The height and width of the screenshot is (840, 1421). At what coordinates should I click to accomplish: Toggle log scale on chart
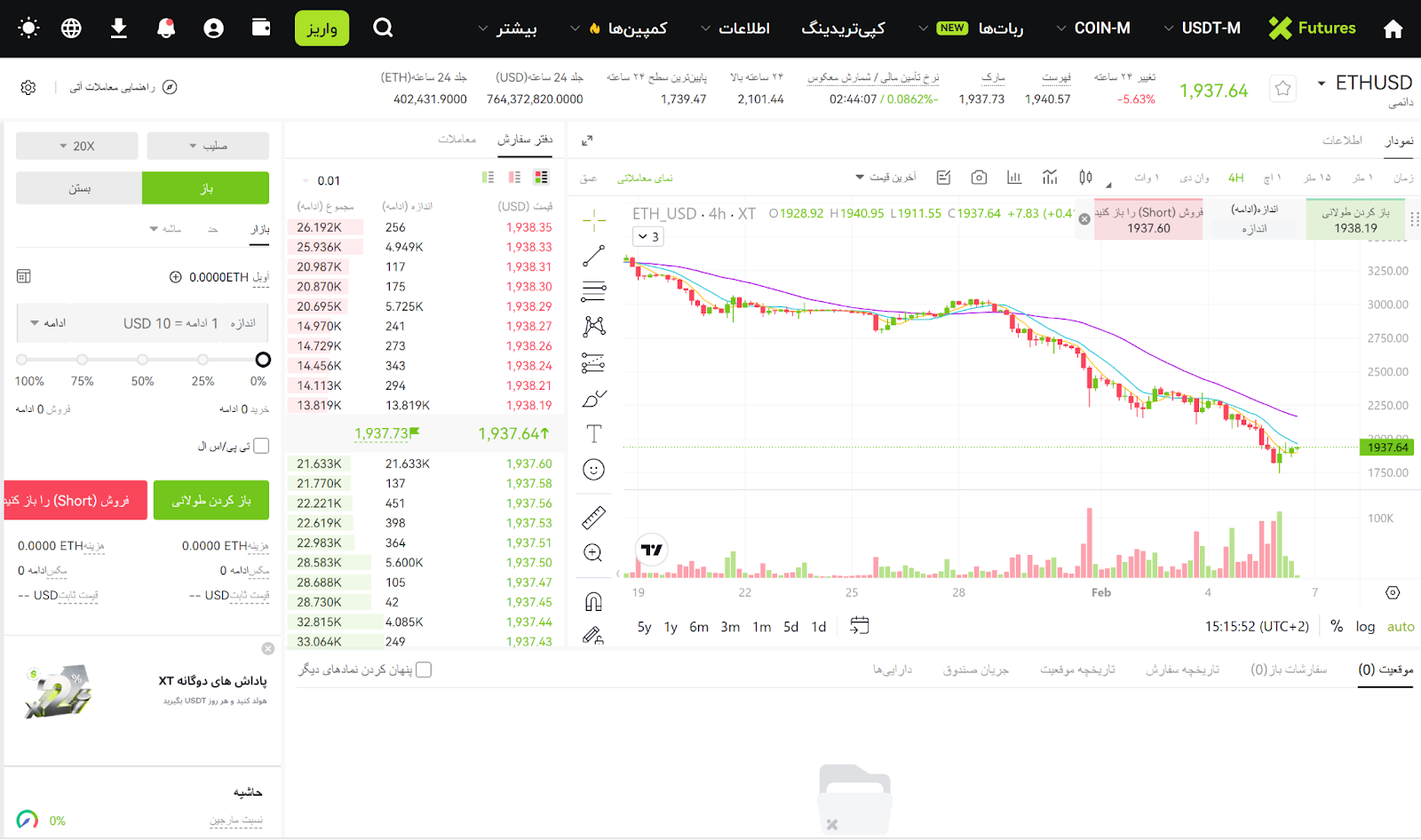1365,627
